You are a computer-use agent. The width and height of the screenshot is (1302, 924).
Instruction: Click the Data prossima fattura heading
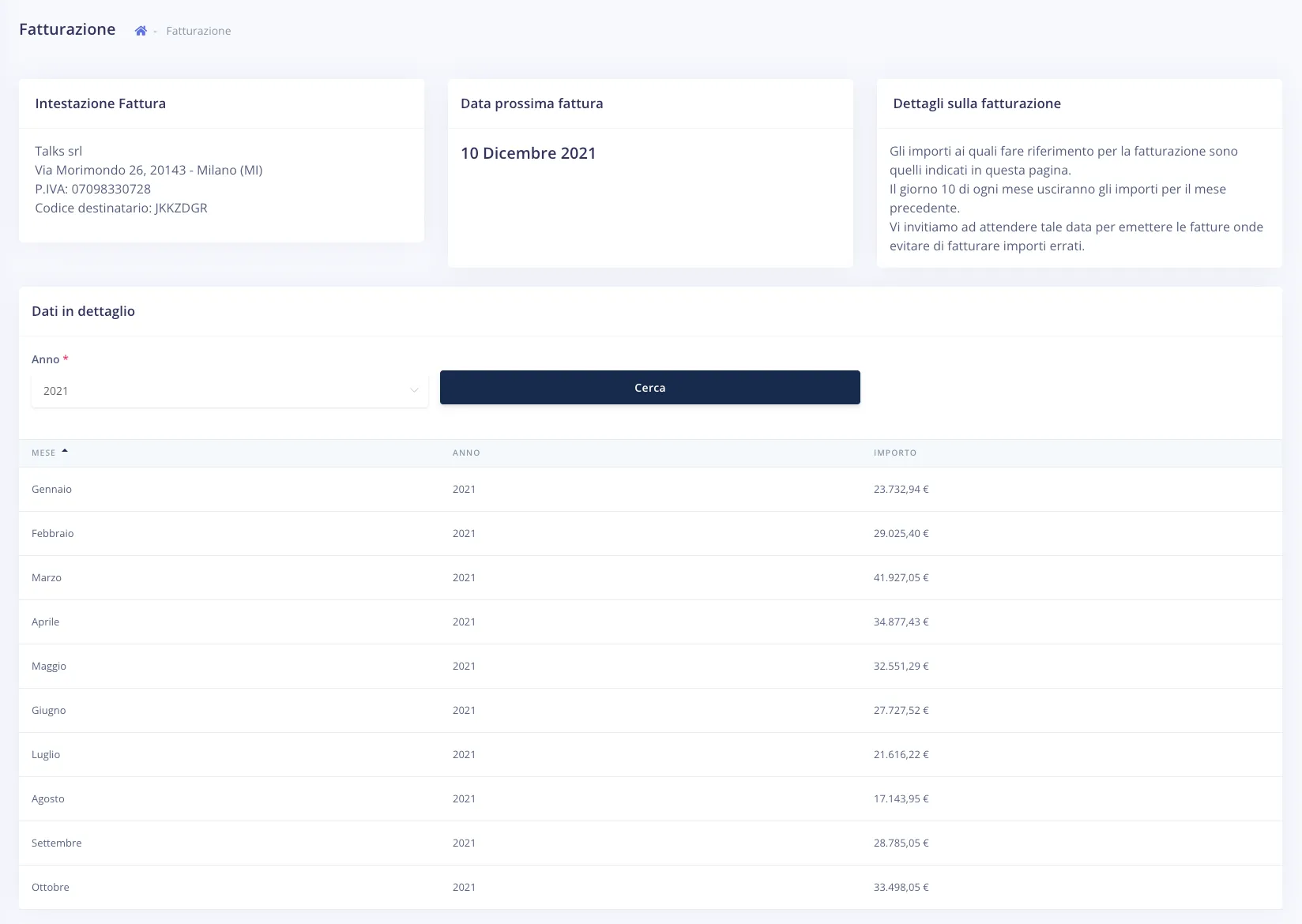(532, 103)
